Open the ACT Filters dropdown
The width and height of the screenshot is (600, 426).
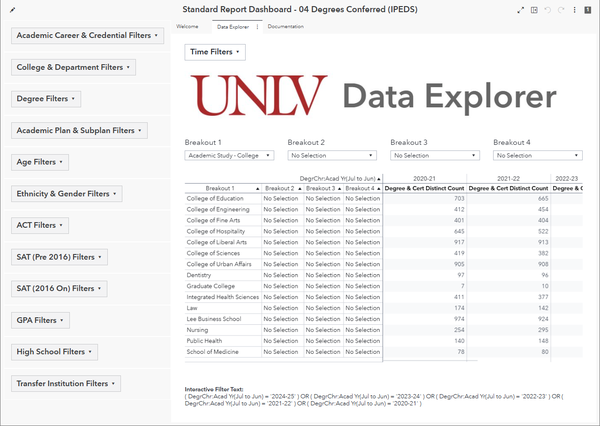[40, 225]
